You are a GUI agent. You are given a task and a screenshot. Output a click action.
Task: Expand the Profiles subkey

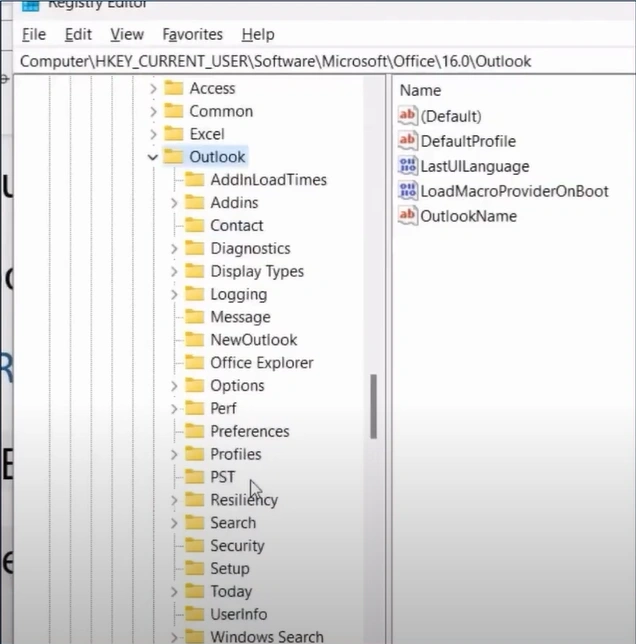(x=174, y=454)
